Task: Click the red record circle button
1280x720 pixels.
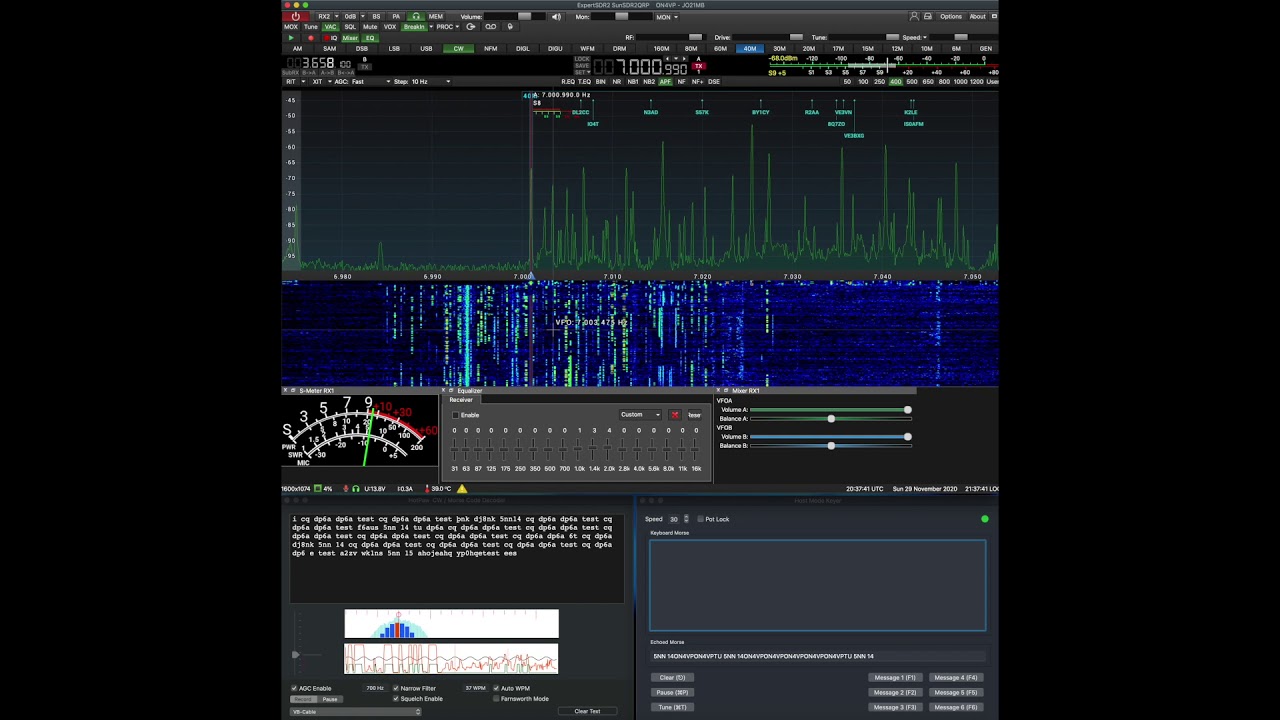Action: tap(311, 38)
